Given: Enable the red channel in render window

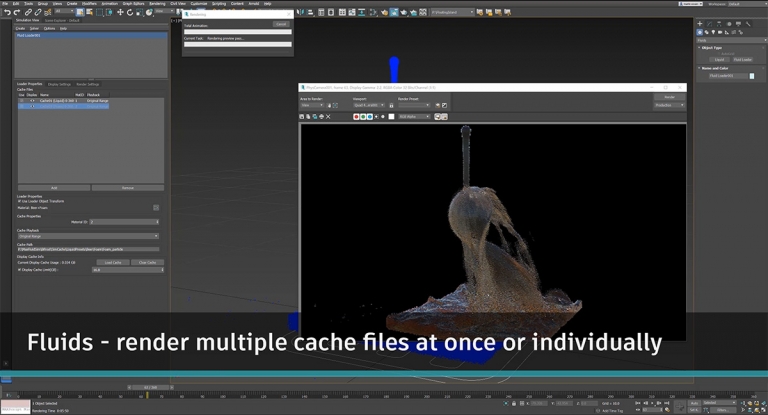Looking at the screenshot, I should tap(356, 117).
